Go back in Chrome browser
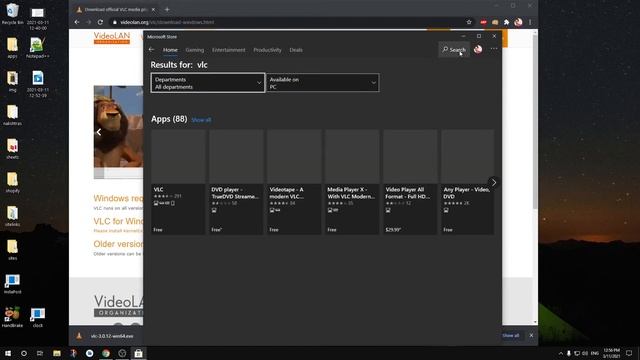Viewport: 640px width, 360px height. tap(77, 22)
